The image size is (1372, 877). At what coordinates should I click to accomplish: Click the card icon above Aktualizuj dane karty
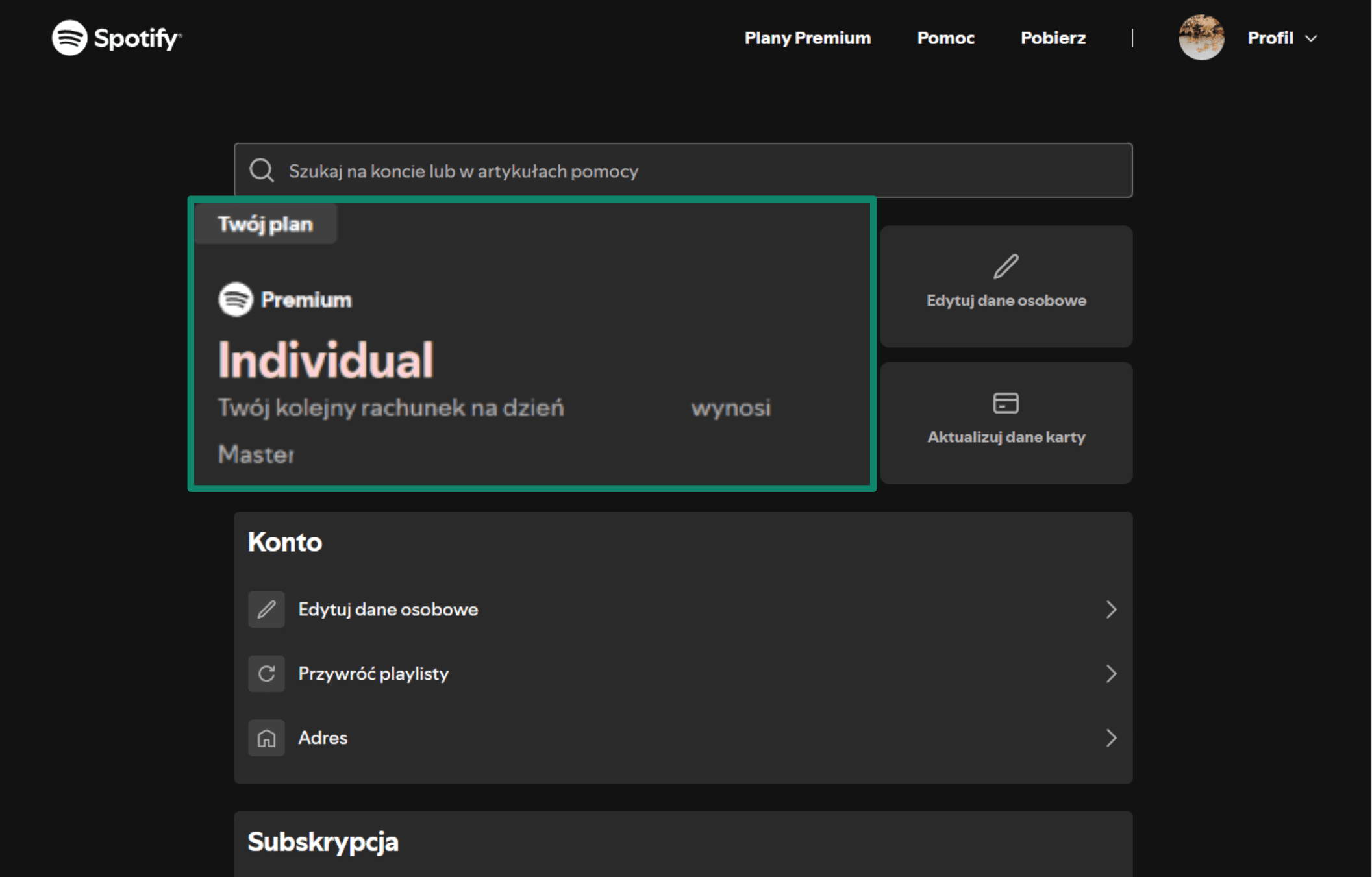[x=1006, y=403]
